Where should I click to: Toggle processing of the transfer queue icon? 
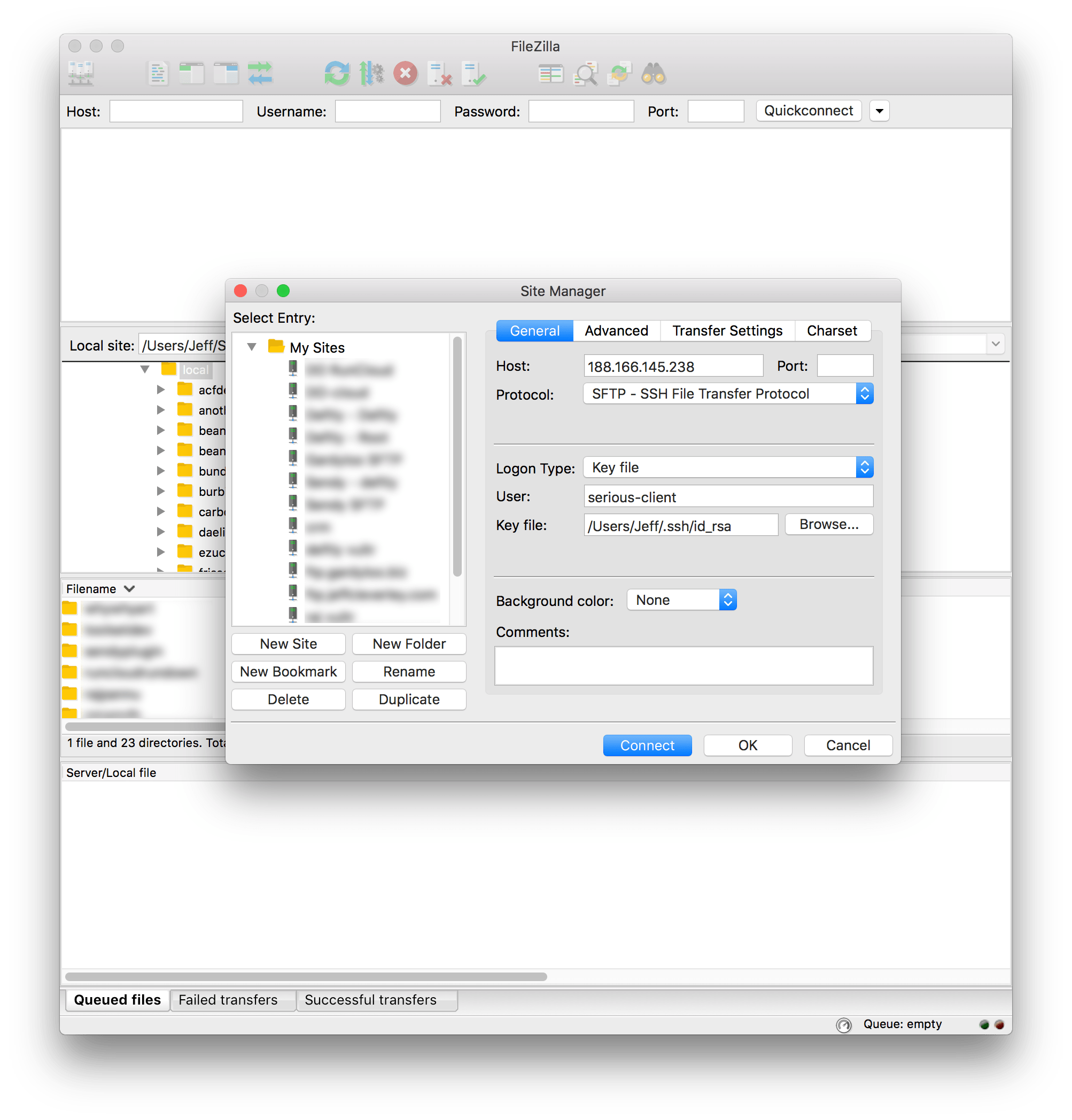point(371,74)
